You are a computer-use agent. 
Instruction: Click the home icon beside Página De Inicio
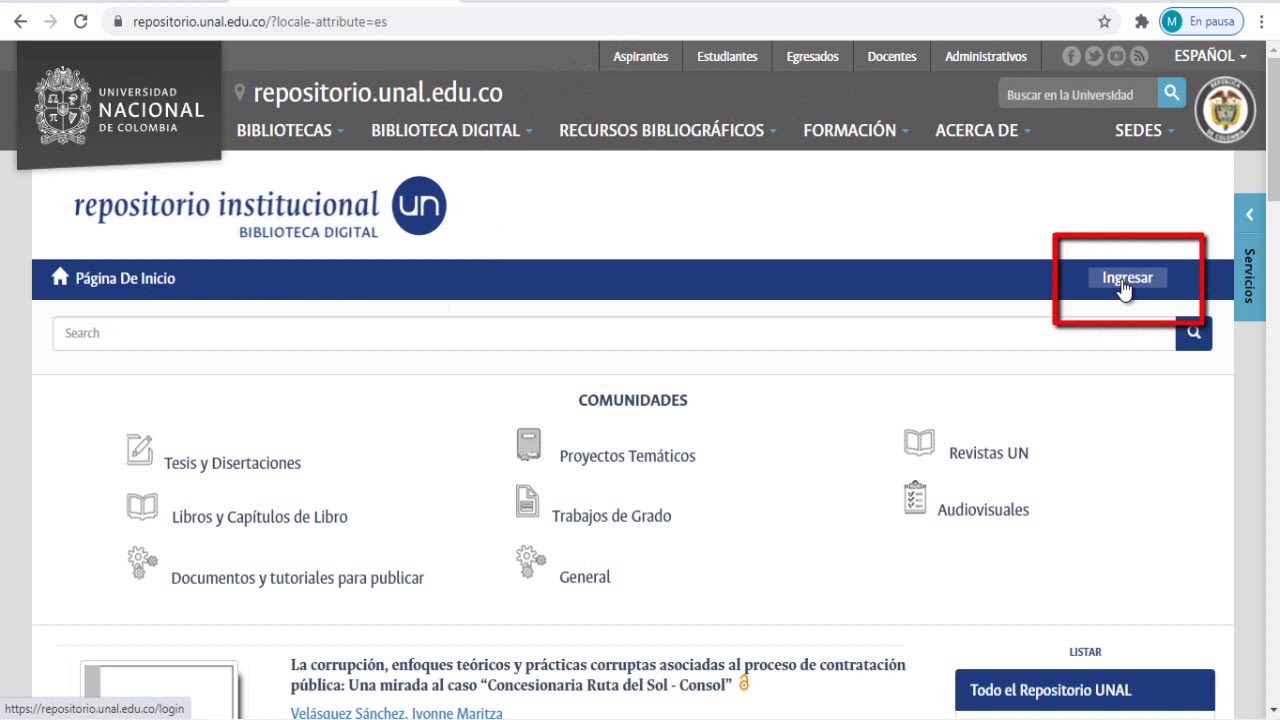tap(60, 277)
